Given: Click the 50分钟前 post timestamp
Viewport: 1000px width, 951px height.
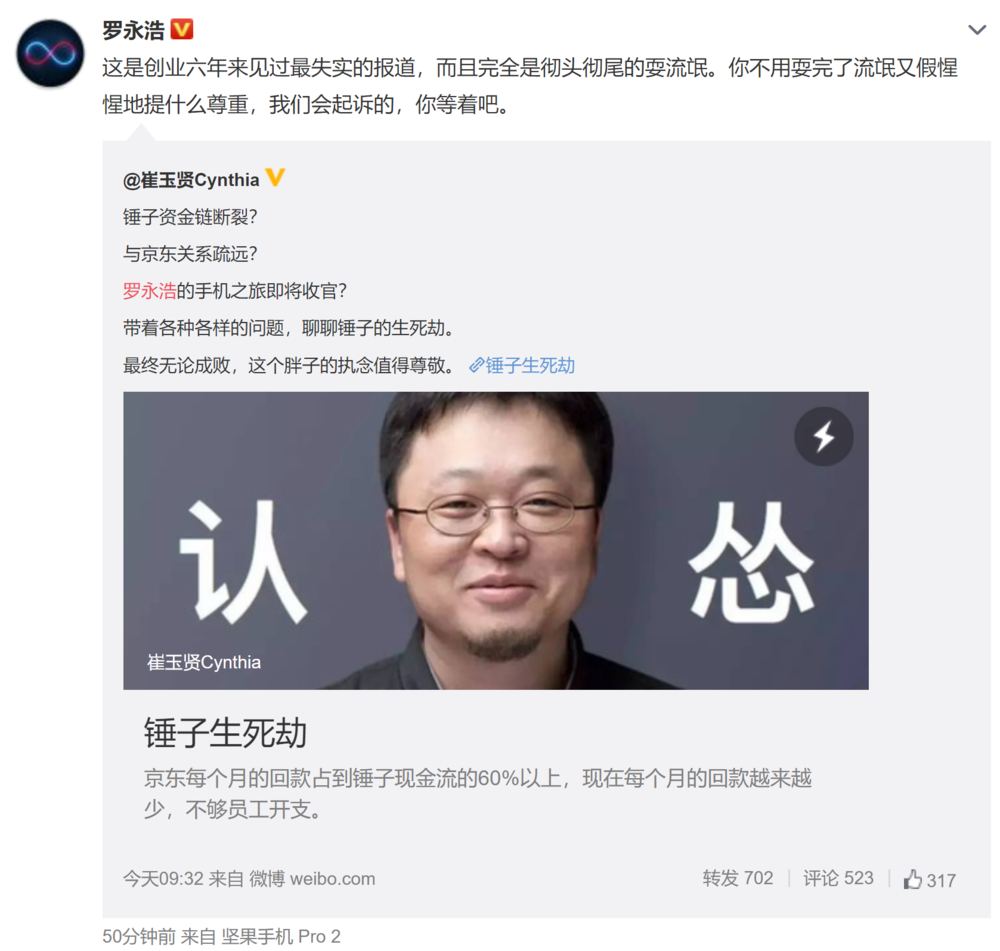Looking at the screenshot, I should pyautogui.click(x=138, y=936).
